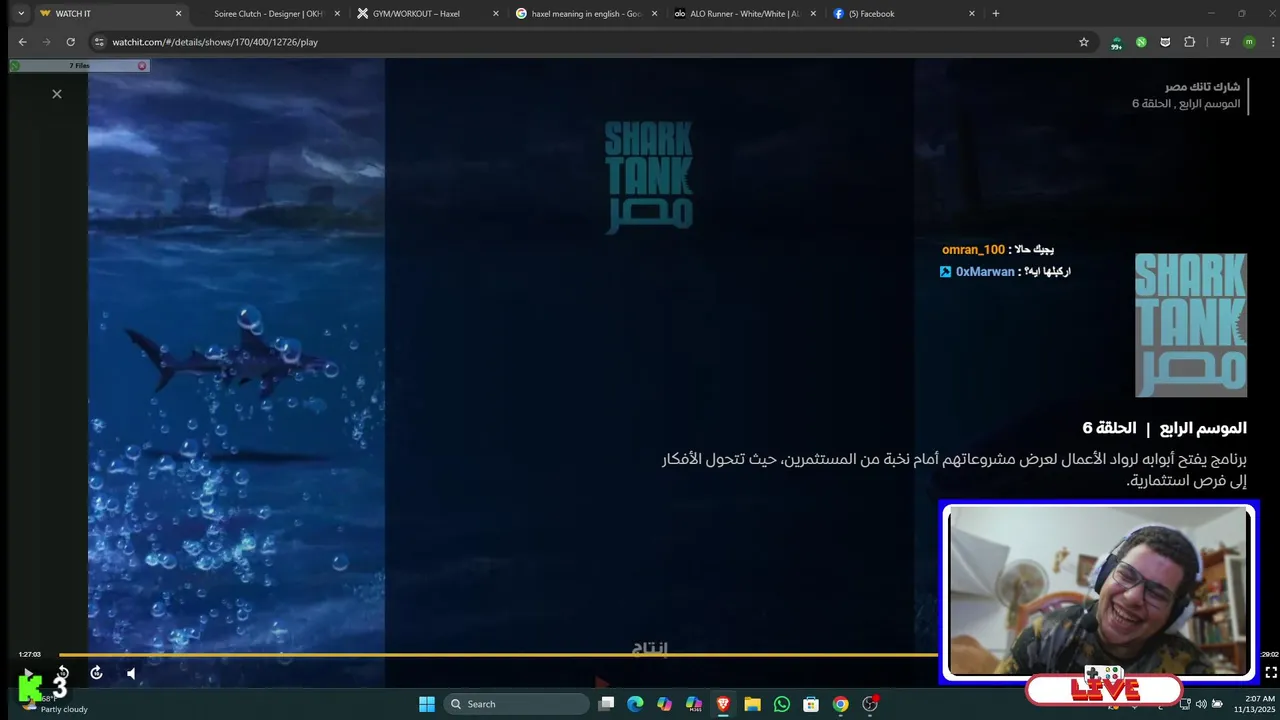Reload the watchit.com page
The width and height of the screenshot is (1280, 720).
(x=71, y=42)
